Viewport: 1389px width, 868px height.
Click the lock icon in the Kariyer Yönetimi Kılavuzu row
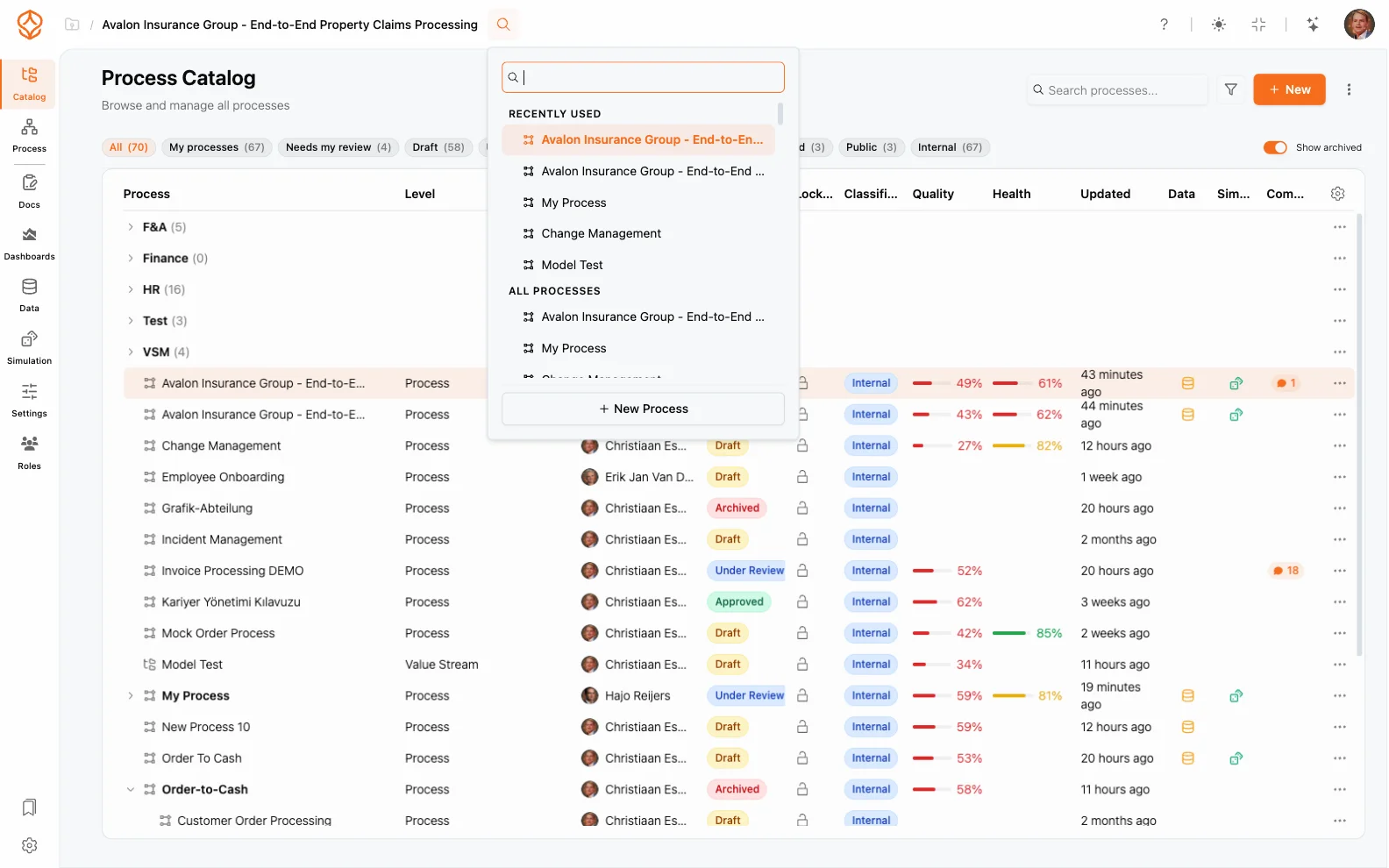802,602
